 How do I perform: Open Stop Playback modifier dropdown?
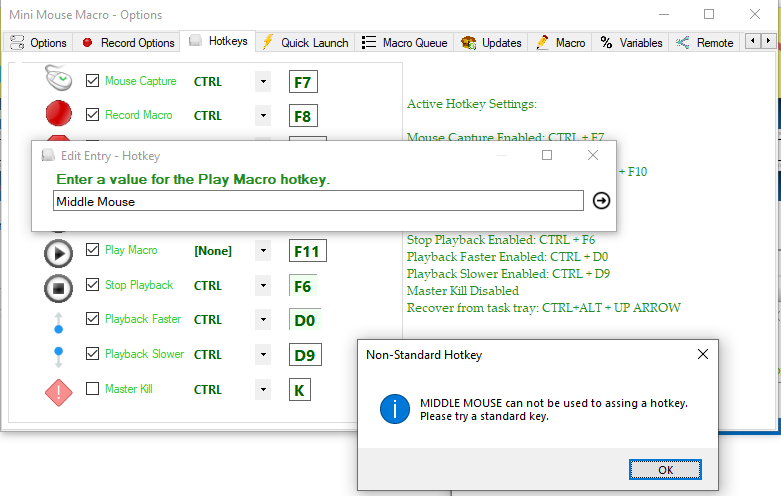[263, 286]
